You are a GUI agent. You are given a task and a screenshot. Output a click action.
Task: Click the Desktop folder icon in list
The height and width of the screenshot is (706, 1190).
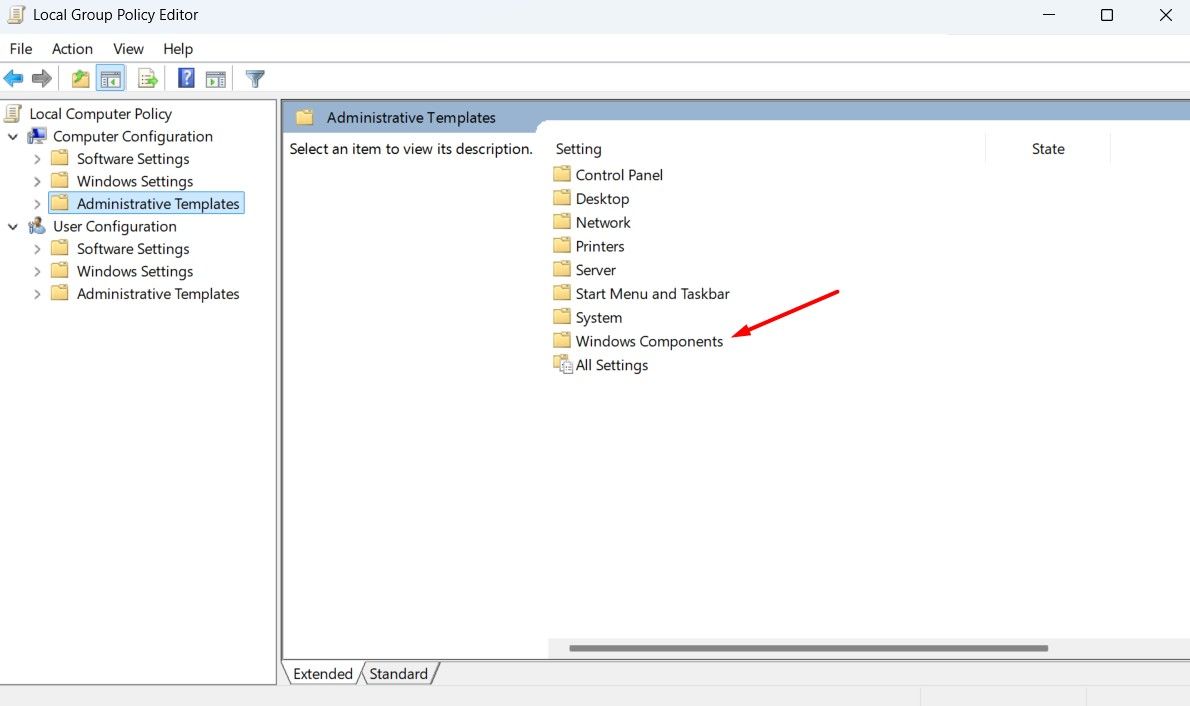tap(562, 198)
